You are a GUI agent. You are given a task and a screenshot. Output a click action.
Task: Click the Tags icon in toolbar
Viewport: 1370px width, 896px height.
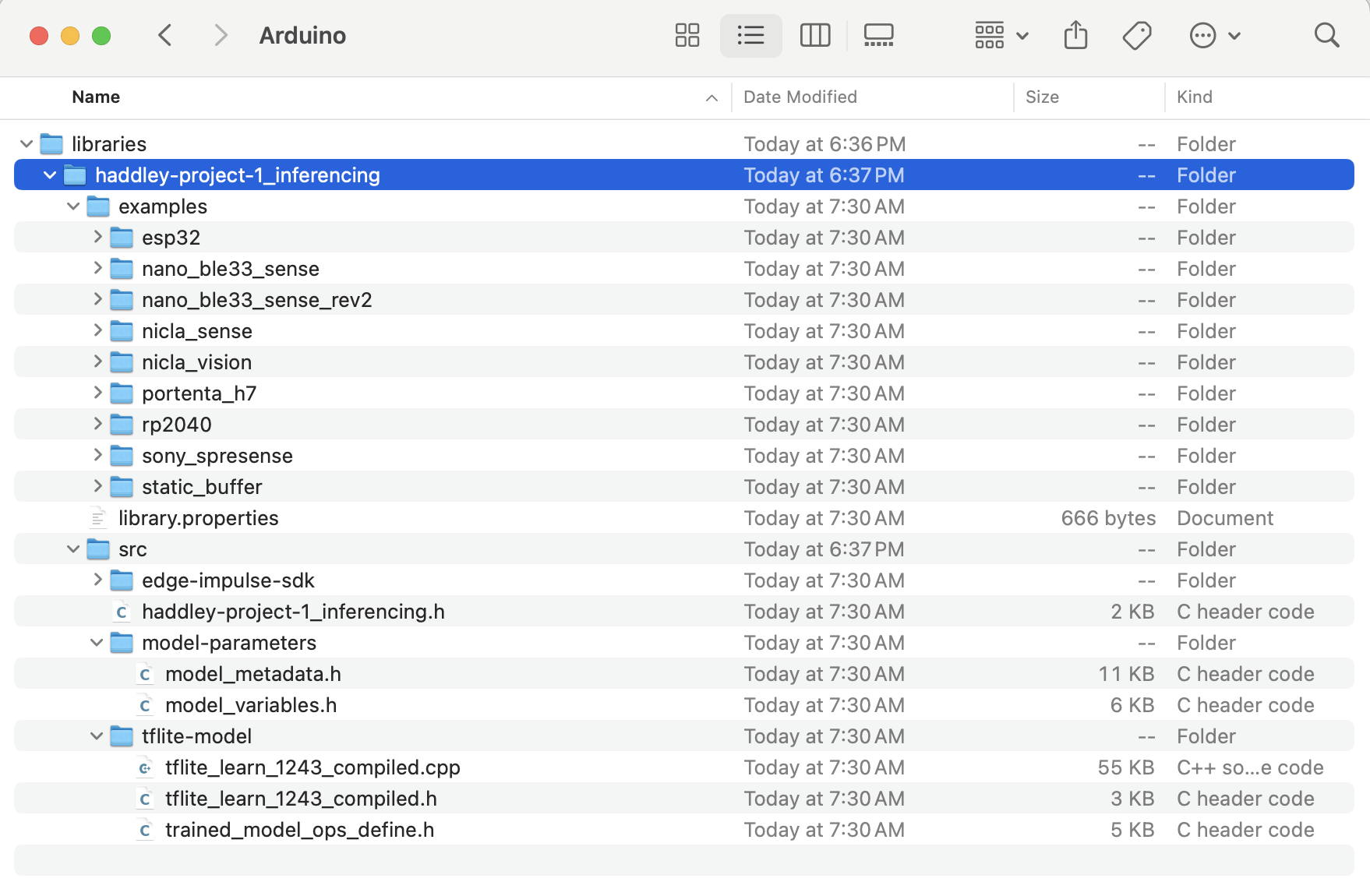[x=1137, y=35]
